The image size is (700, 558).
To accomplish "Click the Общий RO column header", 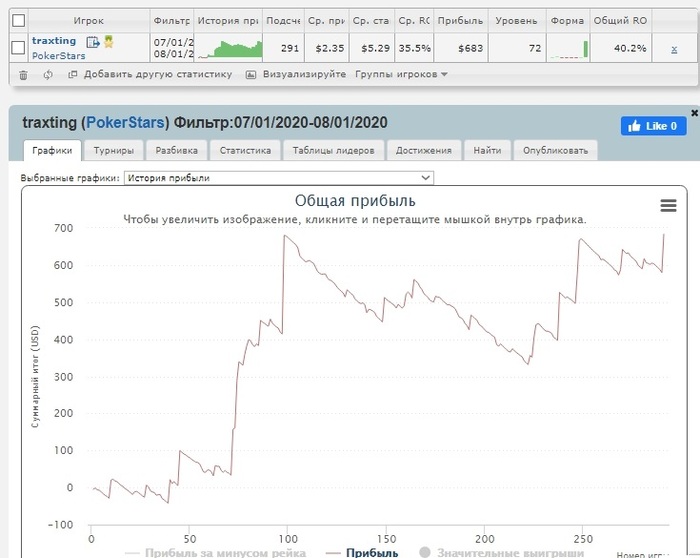I will pos(620,21).
